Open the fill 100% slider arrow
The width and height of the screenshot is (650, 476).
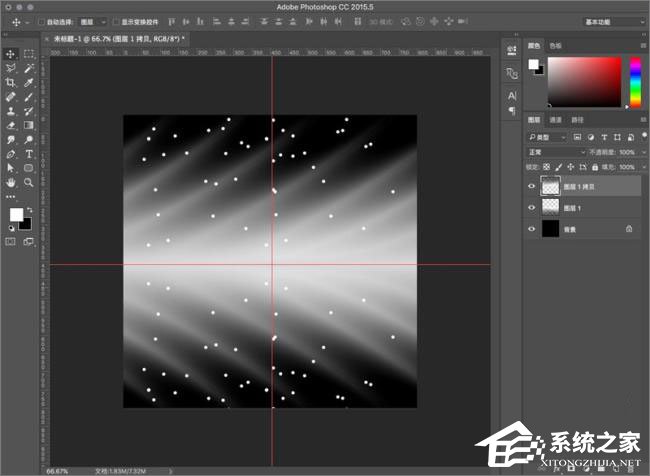(644, 167)
